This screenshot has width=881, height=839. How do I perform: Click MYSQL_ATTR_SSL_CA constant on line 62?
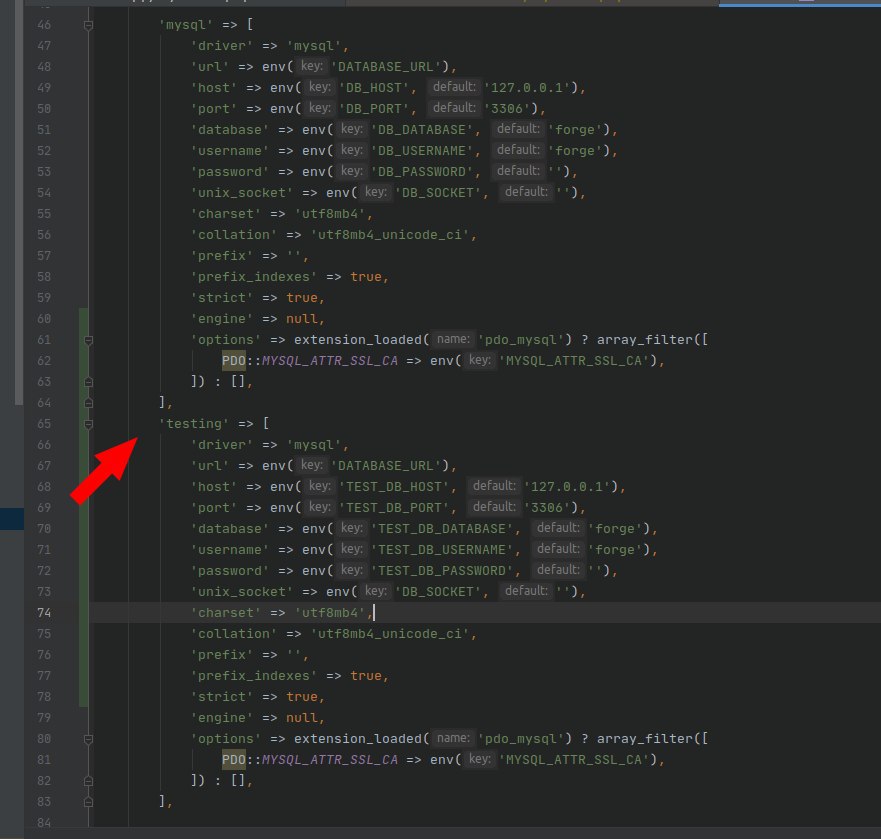tap(330, 360)
